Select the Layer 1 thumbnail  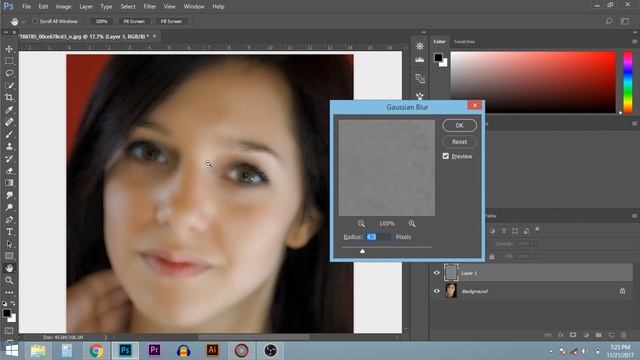451,273
